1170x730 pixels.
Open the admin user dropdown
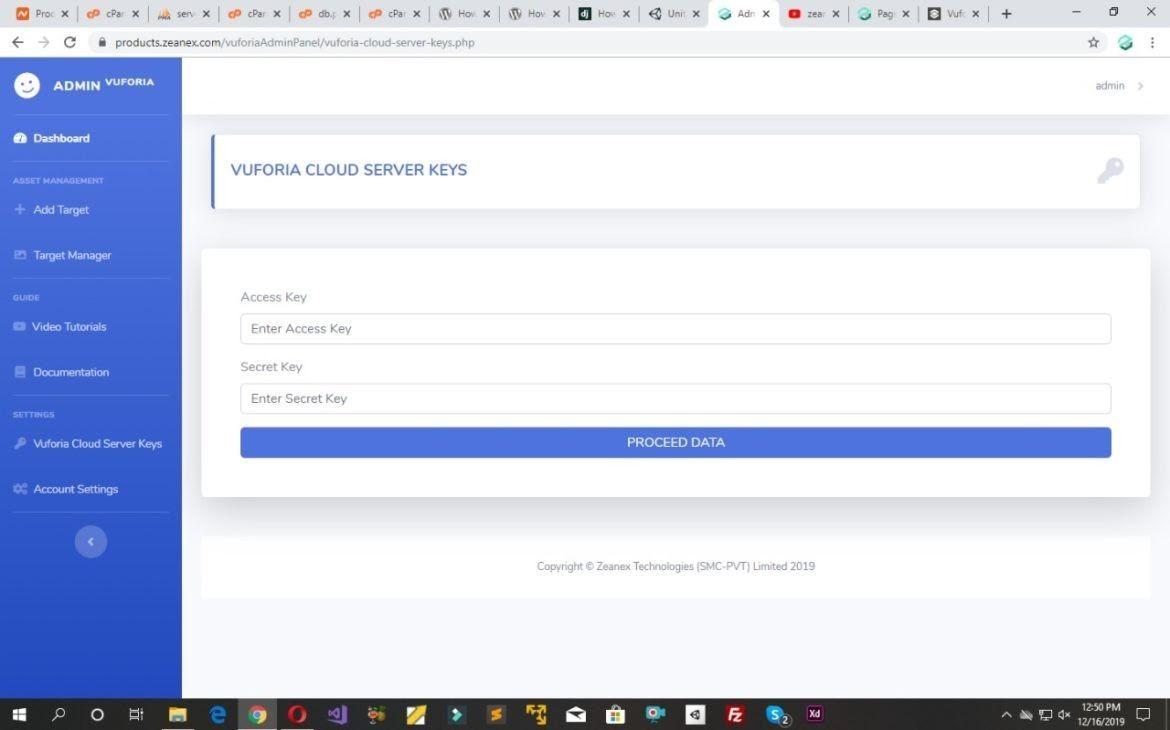[1119, 86]
